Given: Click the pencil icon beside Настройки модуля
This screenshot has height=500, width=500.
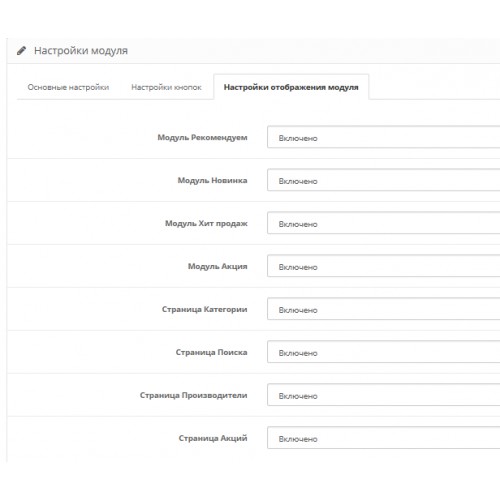Looking at the screenshot, I should 21,51.
